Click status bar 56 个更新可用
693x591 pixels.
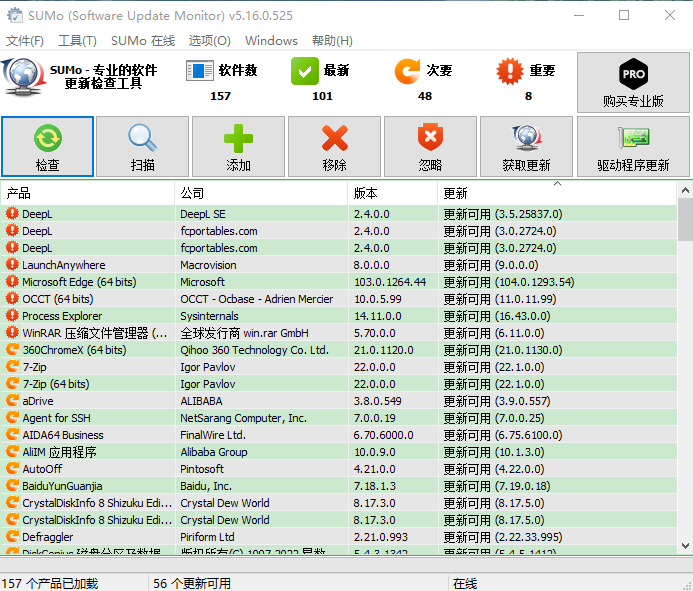click(192, 583)
